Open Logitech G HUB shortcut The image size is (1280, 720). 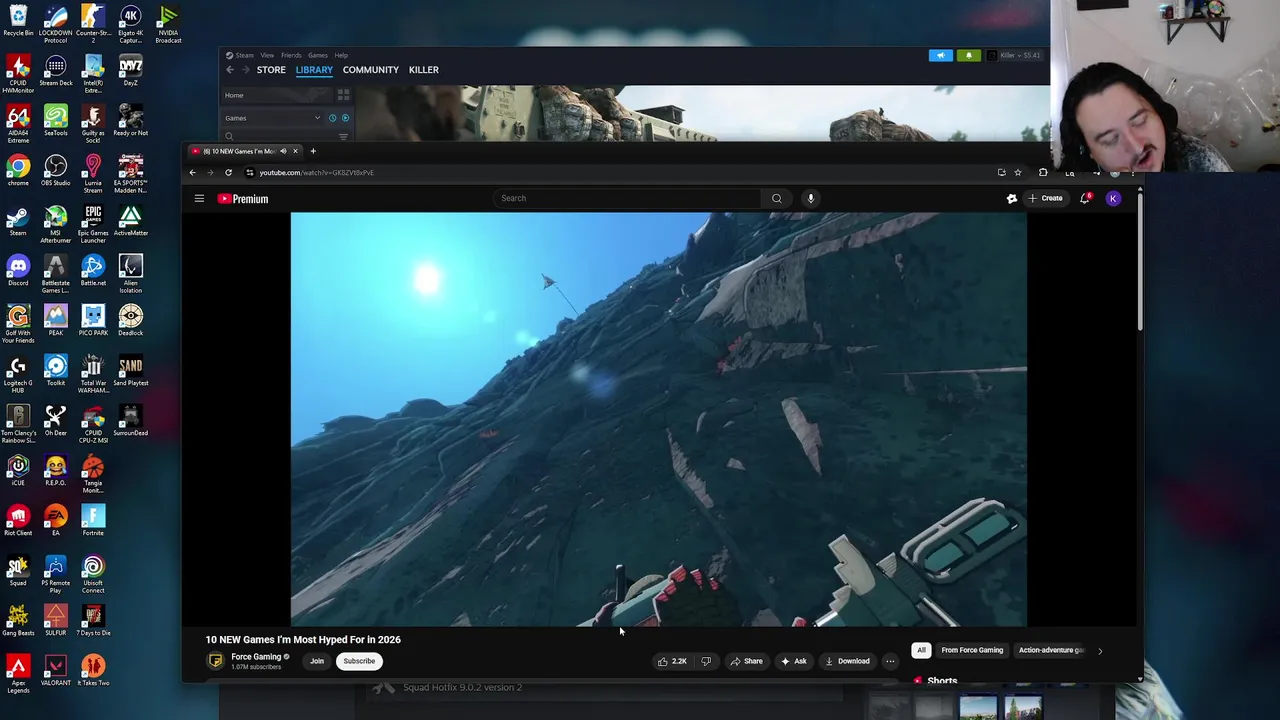pyautogui.click(x=18, y=374)
